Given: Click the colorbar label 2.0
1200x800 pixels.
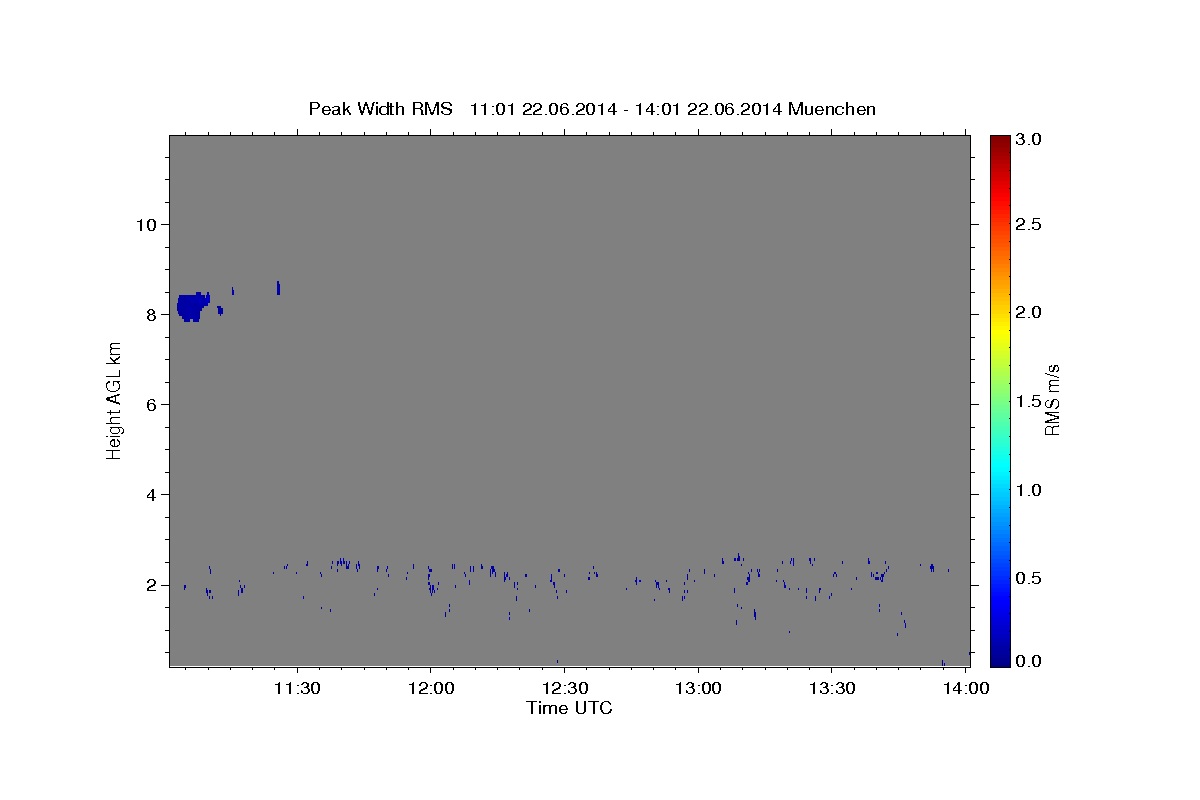Looking at the screenshot, I should [1029, 312].
